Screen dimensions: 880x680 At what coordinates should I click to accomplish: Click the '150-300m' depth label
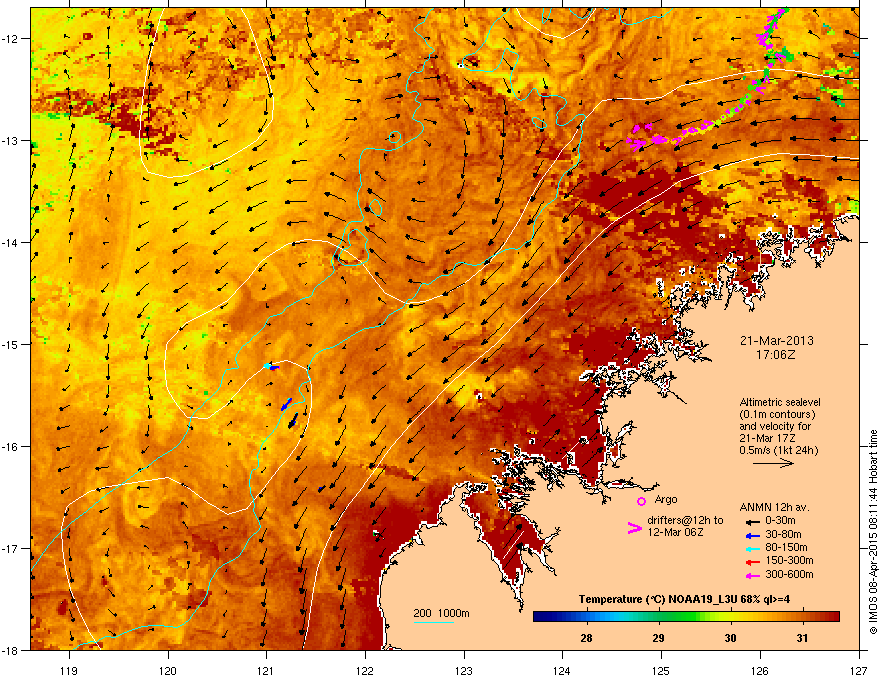point(789,560)
